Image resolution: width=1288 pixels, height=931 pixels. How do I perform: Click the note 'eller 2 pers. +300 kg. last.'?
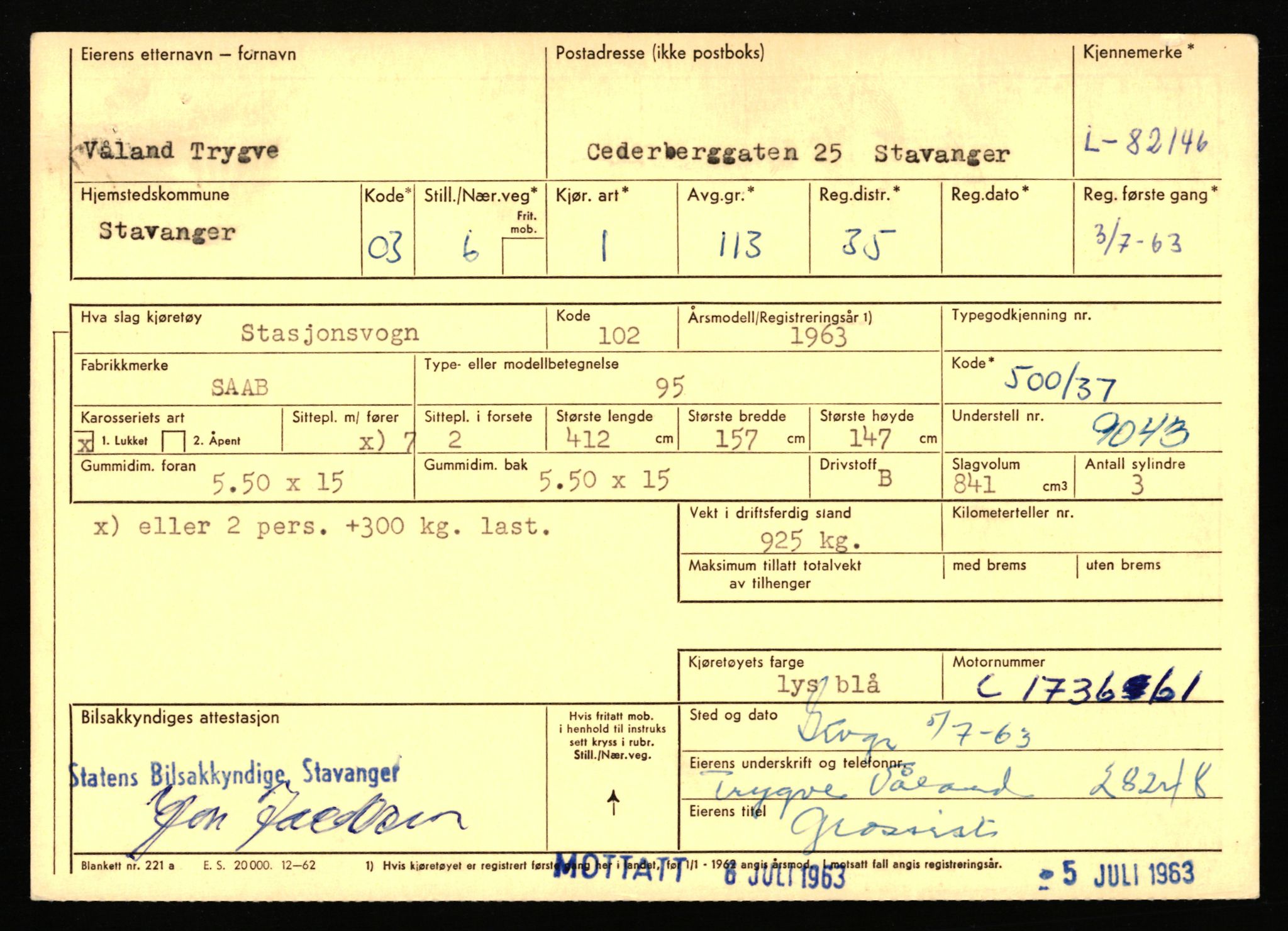tap(345, 527)
